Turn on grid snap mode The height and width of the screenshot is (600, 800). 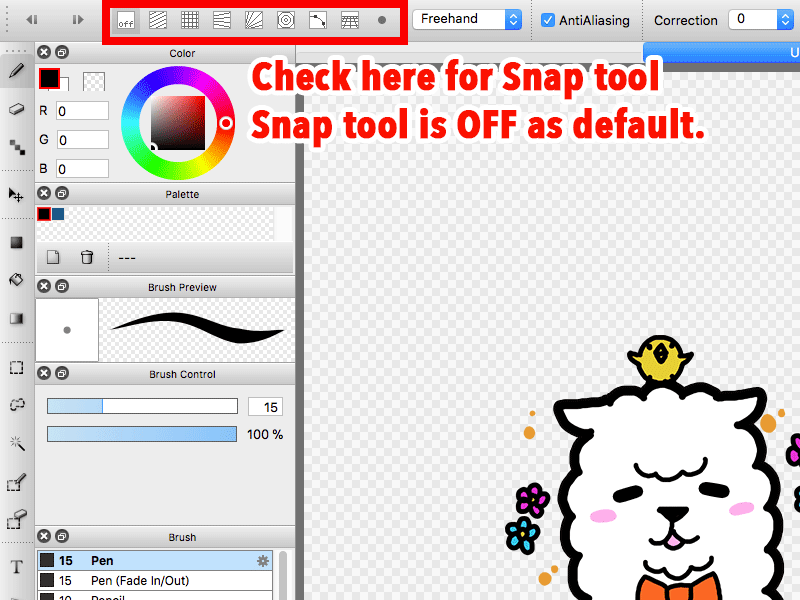point(189,20)
